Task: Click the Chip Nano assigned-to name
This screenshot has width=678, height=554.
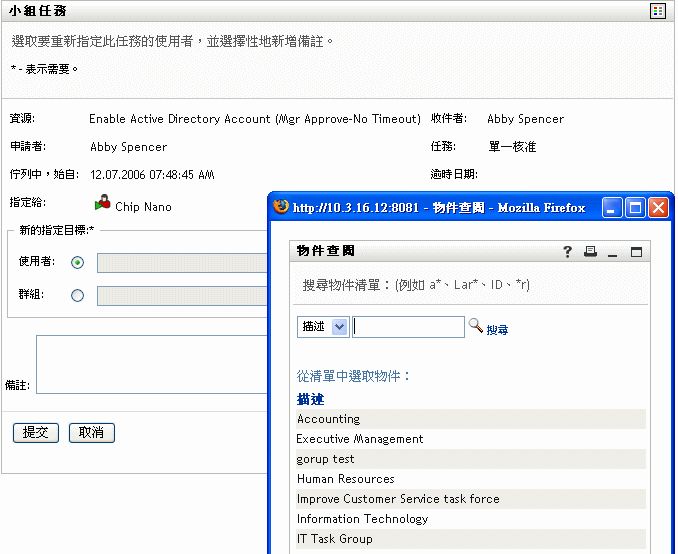Action: pos(143,207)
